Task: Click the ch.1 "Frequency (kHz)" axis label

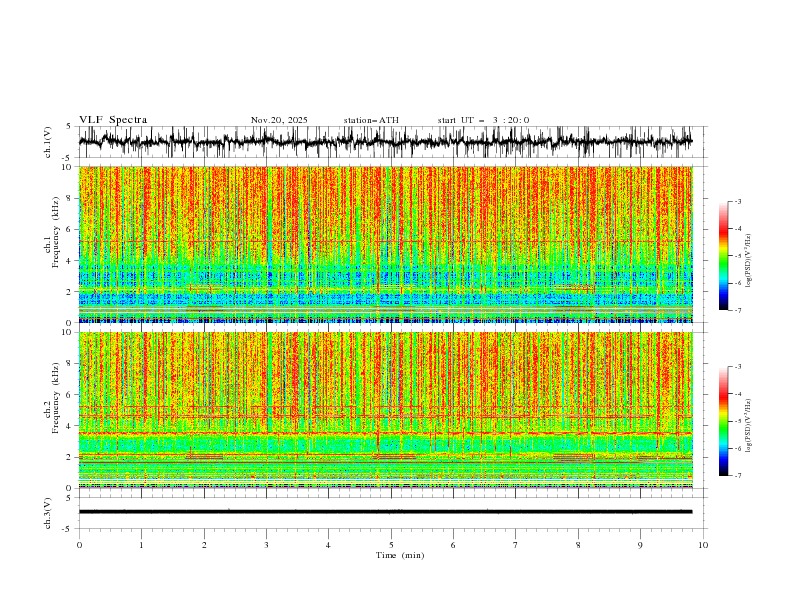Action: 56,233
